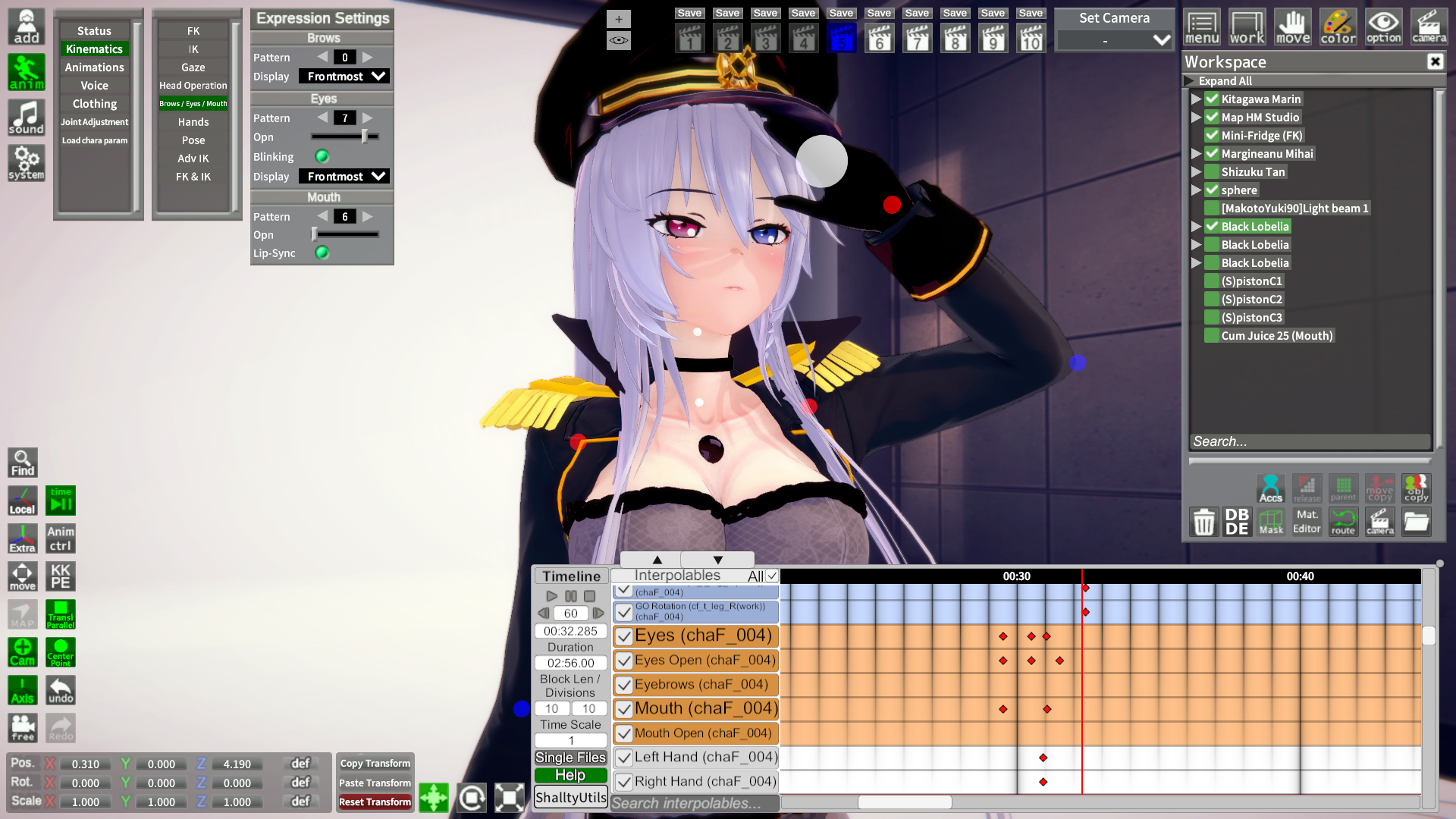This screenshot has height=819, width=1456.
Task: Toggle the sphere visibility checkbox
Action: pyautogui.click(x=1212, y=190)
